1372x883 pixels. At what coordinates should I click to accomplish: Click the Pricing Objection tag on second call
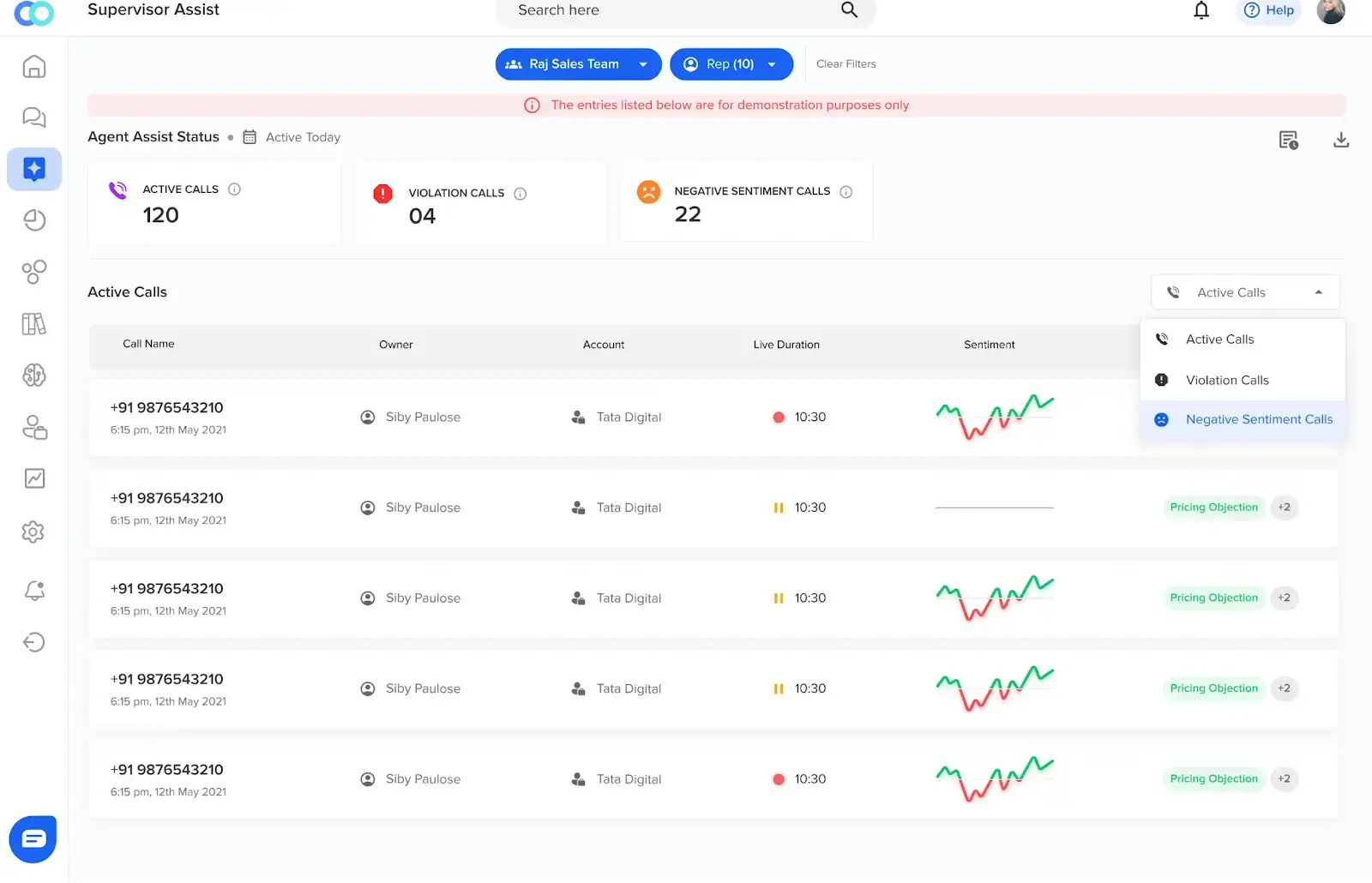[1213, 507]
